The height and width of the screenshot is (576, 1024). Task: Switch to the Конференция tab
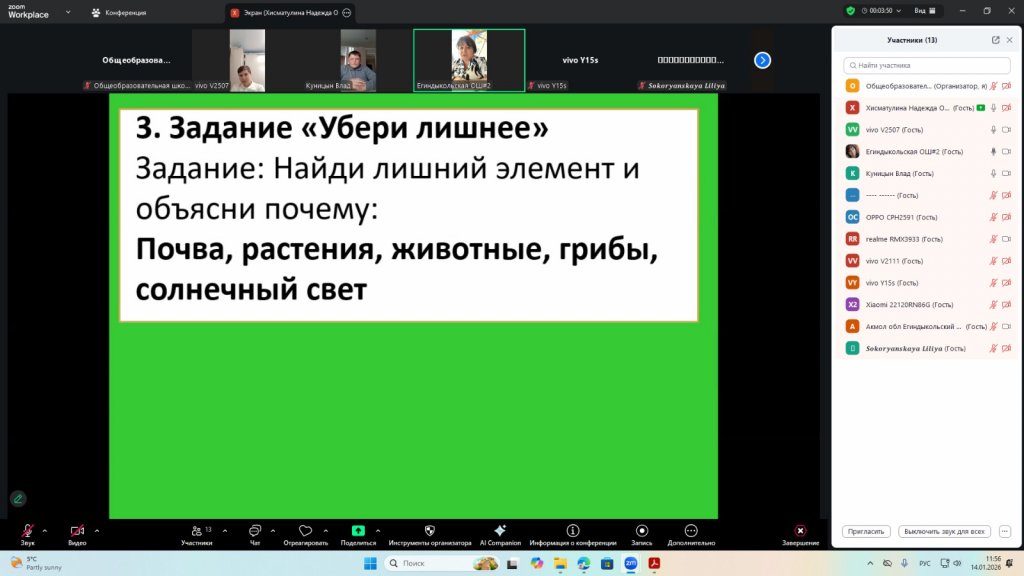118,12
